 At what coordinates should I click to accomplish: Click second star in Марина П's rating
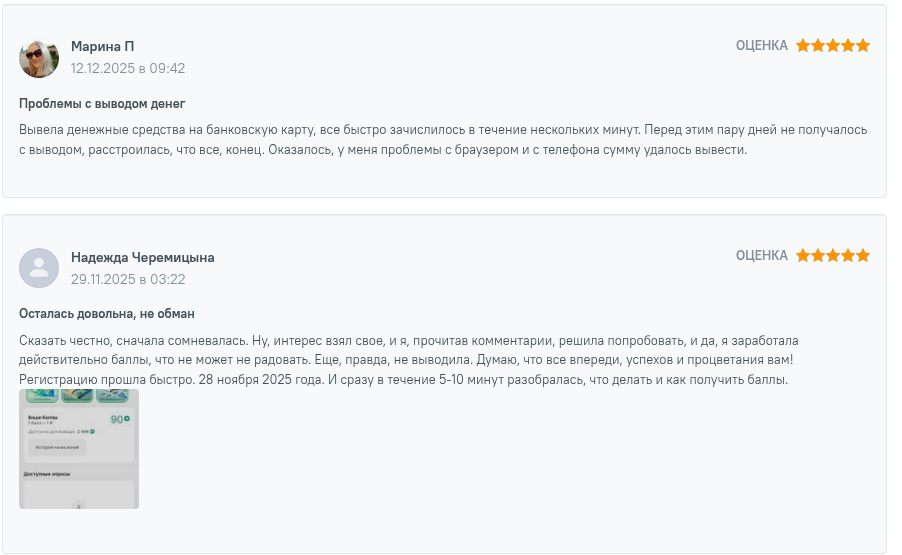[x=818, y=45]
